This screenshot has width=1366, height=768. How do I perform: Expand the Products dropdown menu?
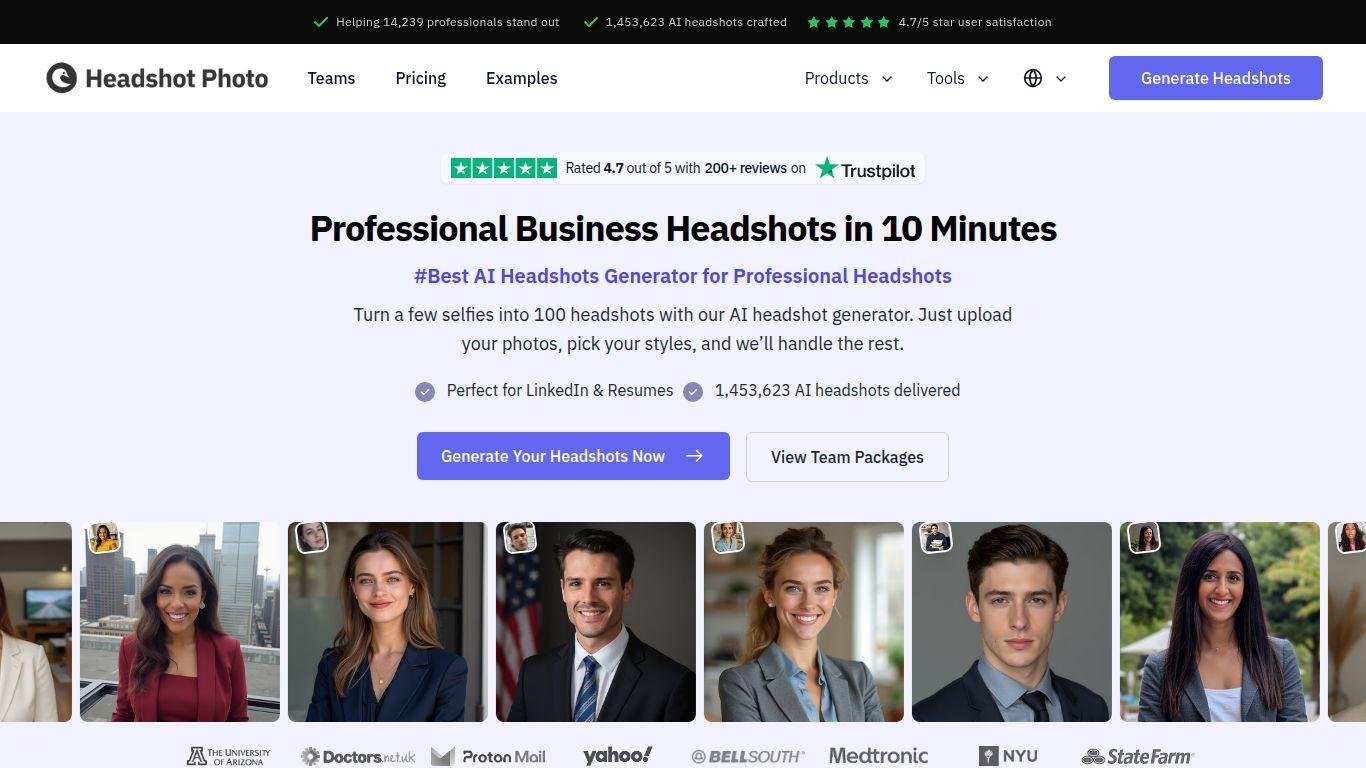[848, 78]
